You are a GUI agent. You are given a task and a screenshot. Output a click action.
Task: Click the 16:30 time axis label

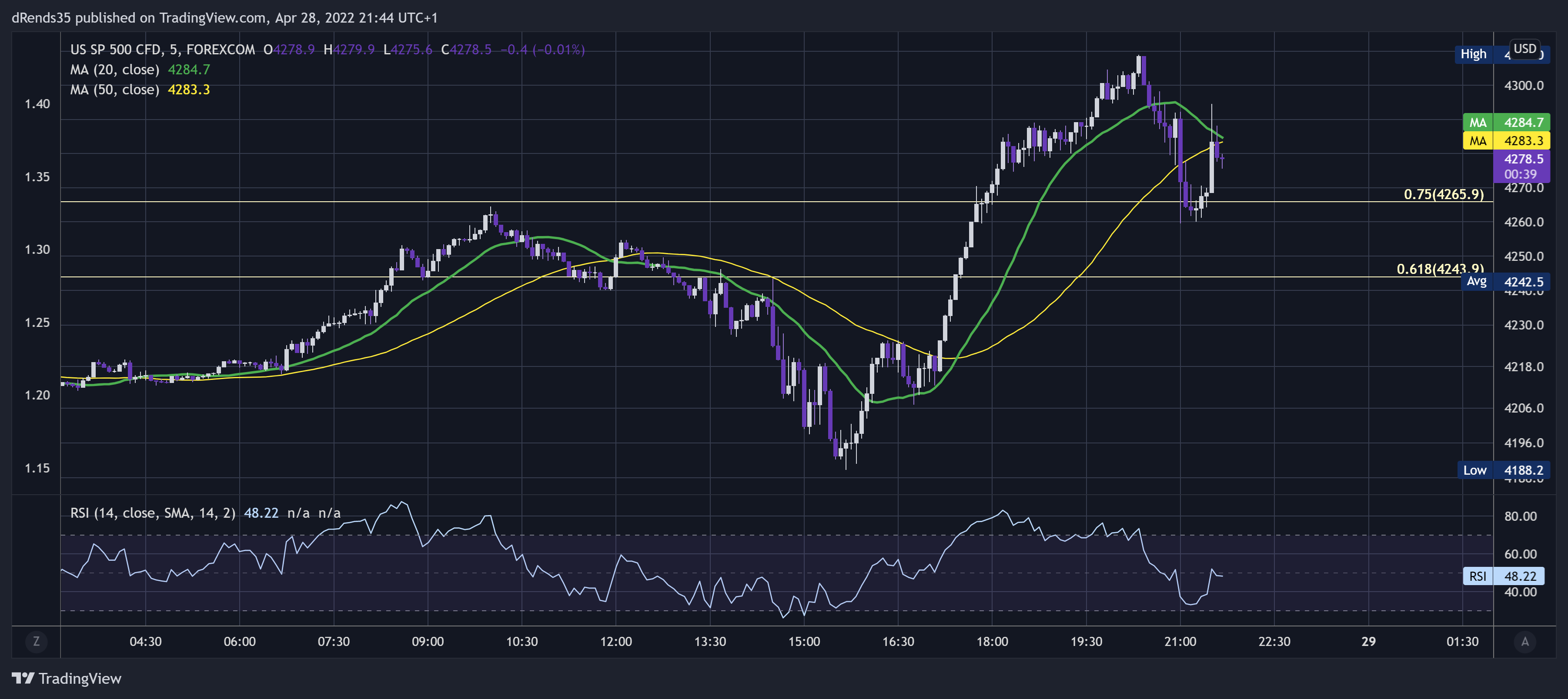click(x=898, y=641)
